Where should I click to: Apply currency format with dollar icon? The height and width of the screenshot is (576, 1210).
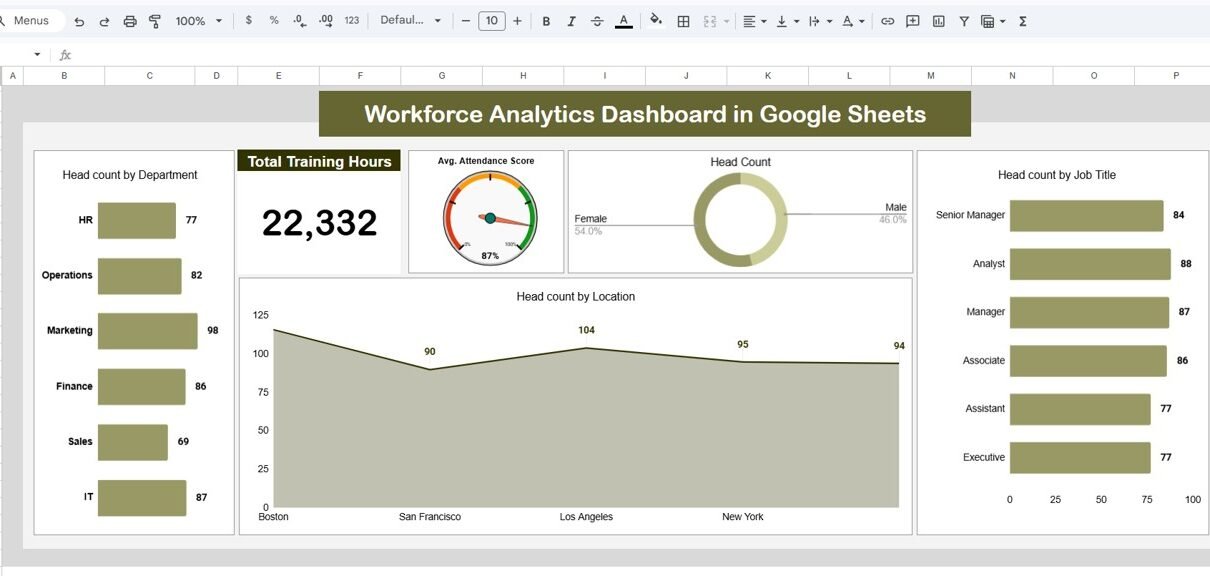pyautogui.click(x=248, y=20)
